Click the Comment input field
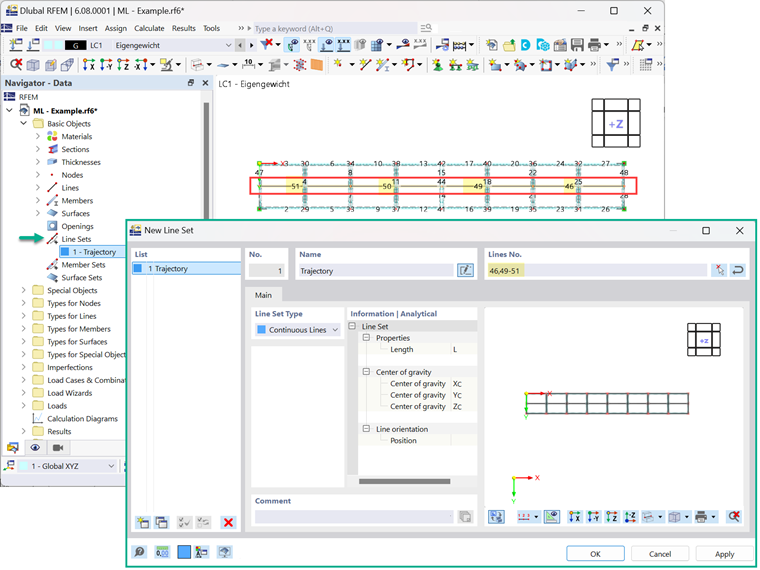Screen dimensions: 760x570 point(354,517)
